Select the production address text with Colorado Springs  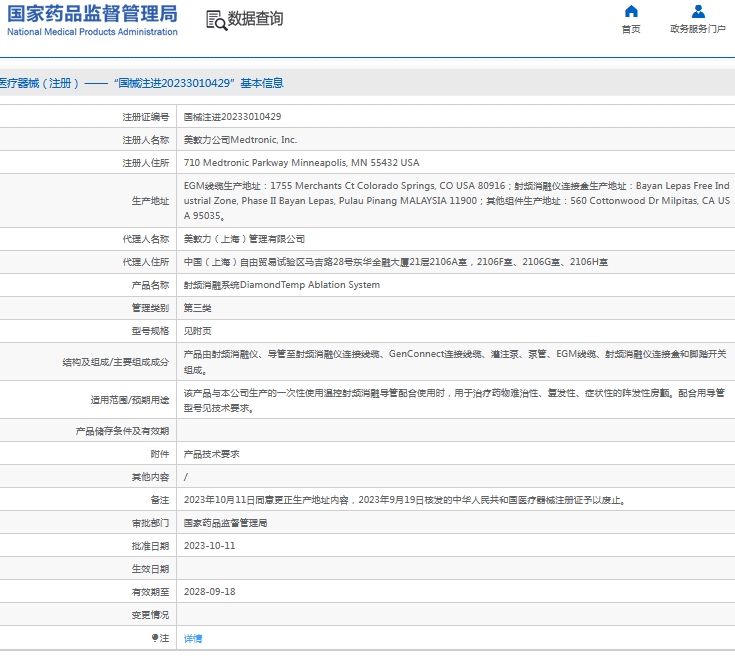pyautogui.click(x=457, y=201)
